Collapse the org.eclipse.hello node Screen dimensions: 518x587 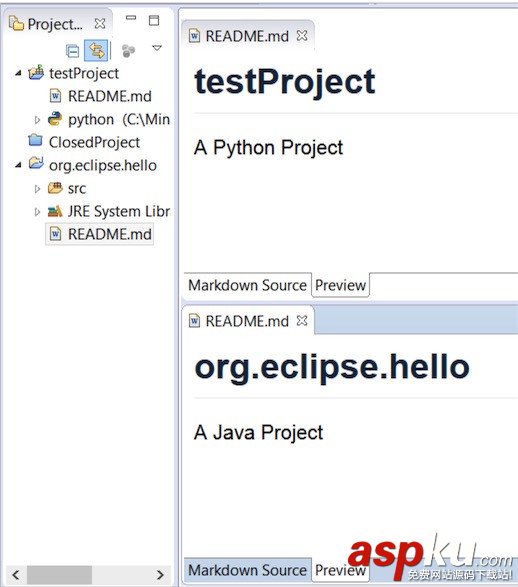coord(18,165)
